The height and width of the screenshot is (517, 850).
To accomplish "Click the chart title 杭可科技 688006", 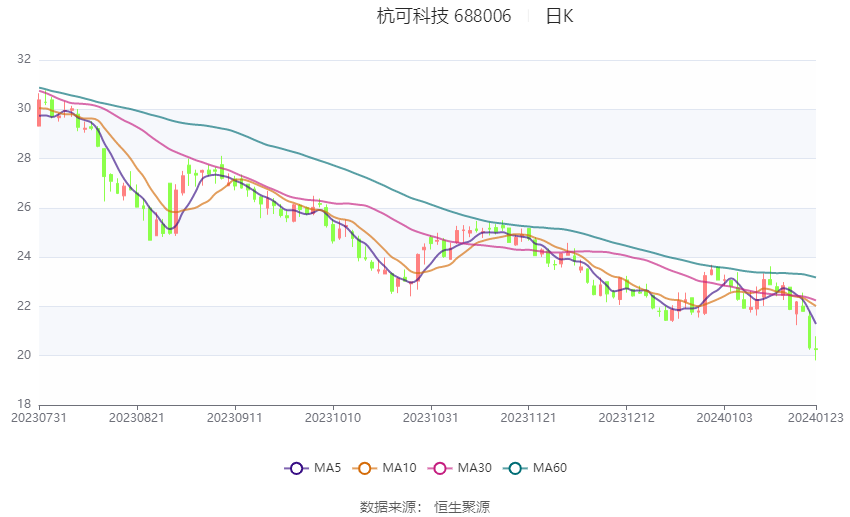I will pos(443,16).
